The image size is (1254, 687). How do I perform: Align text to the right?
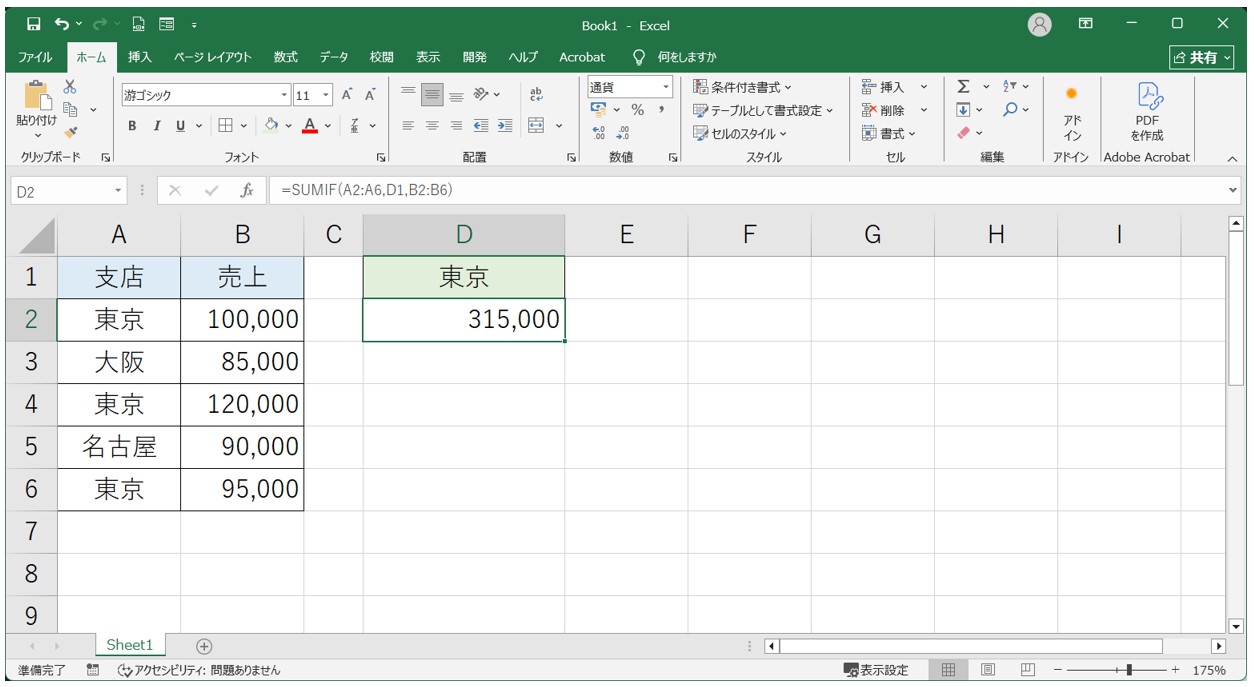(456, 126)
